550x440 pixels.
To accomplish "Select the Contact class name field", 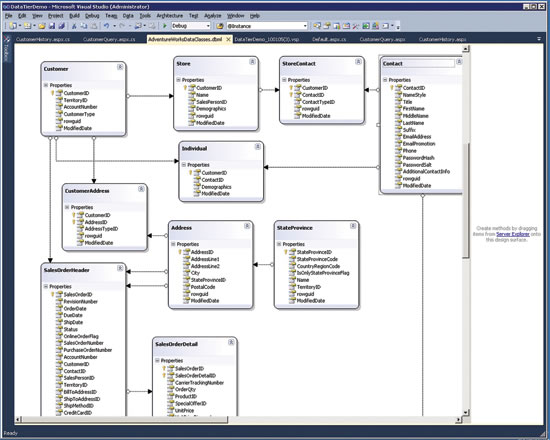I will coord(418,64).
